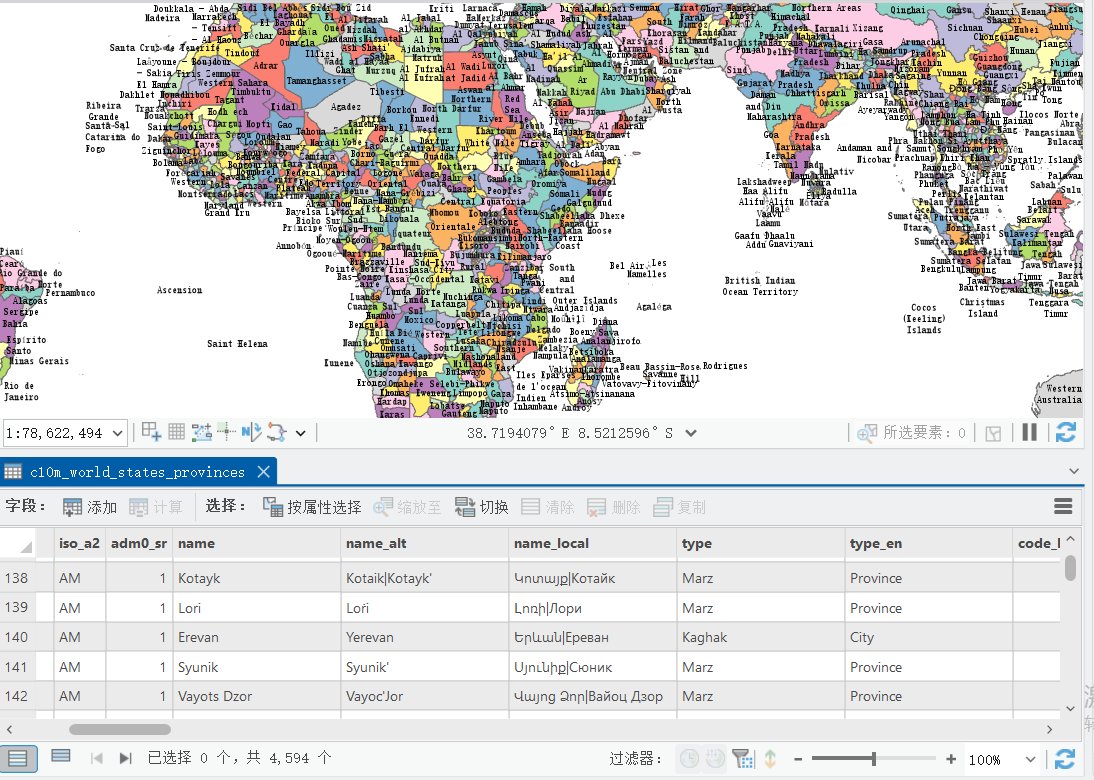
Task: Show all records view
Action: click(x=18, y=758)
